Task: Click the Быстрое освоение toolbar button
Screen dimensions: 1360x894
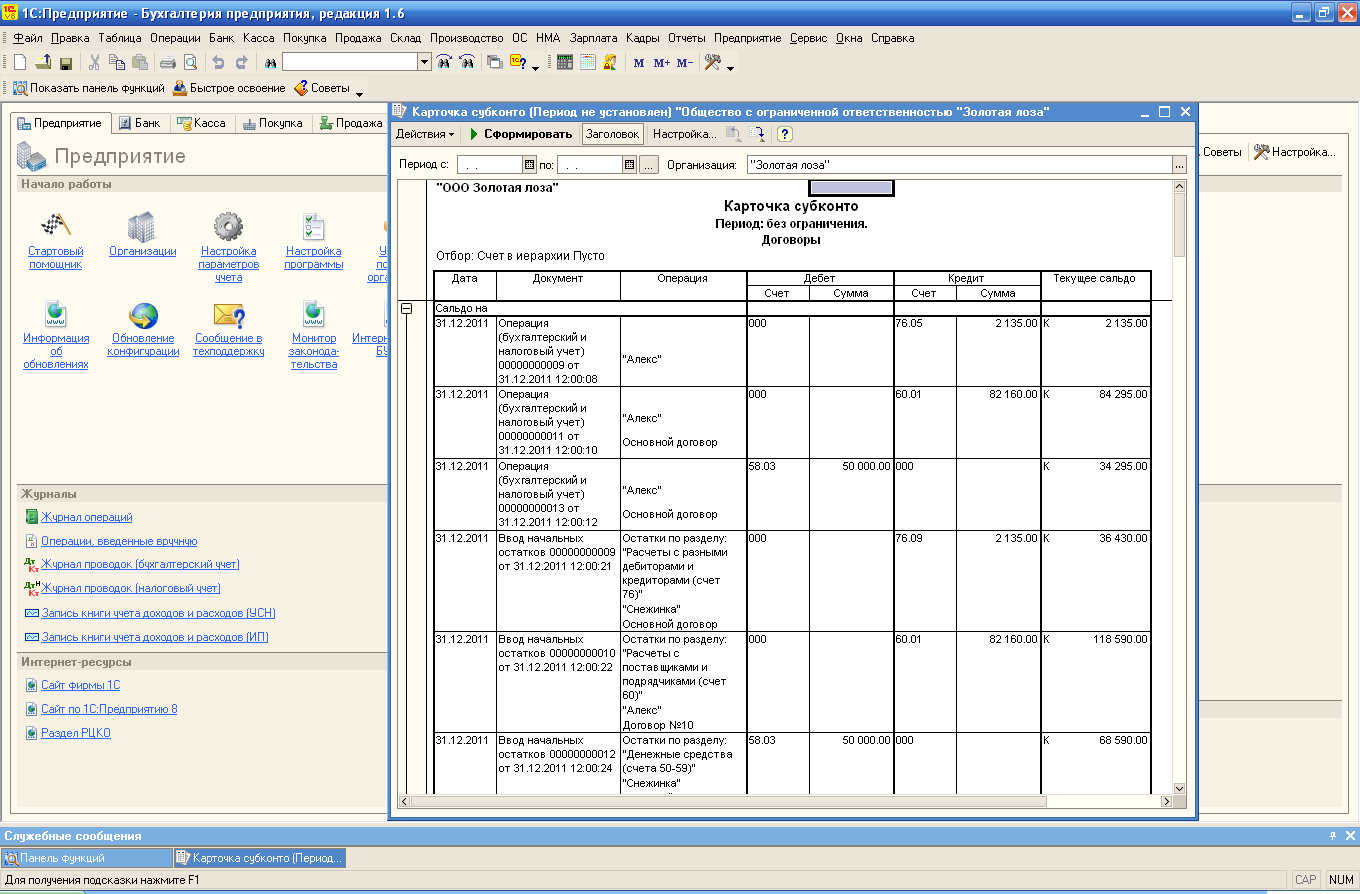Action: [x=229, y=88]
